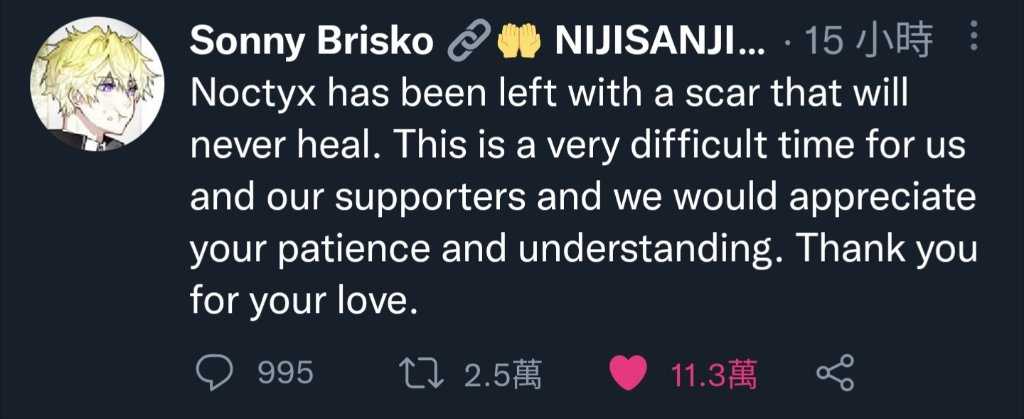Select the chain link emoji in name
Screen dimensions: 1024x419
coord(468,42)
